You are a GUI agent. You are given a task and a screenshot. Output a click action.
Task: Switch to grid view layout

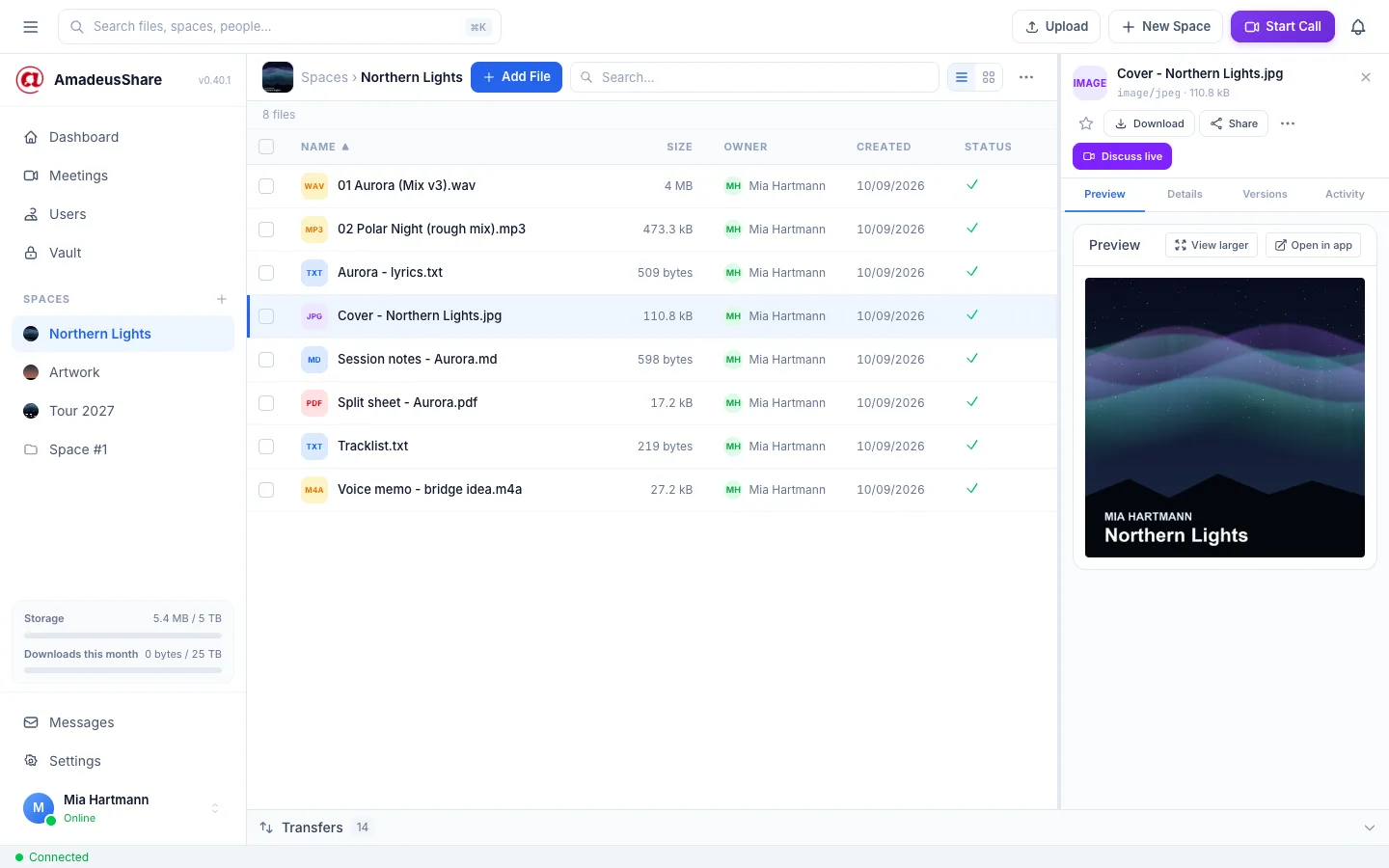[x=989, y=77]
